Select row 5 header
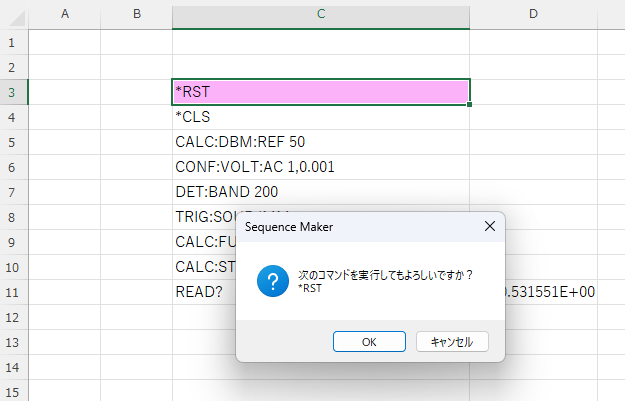 (14, 142)
